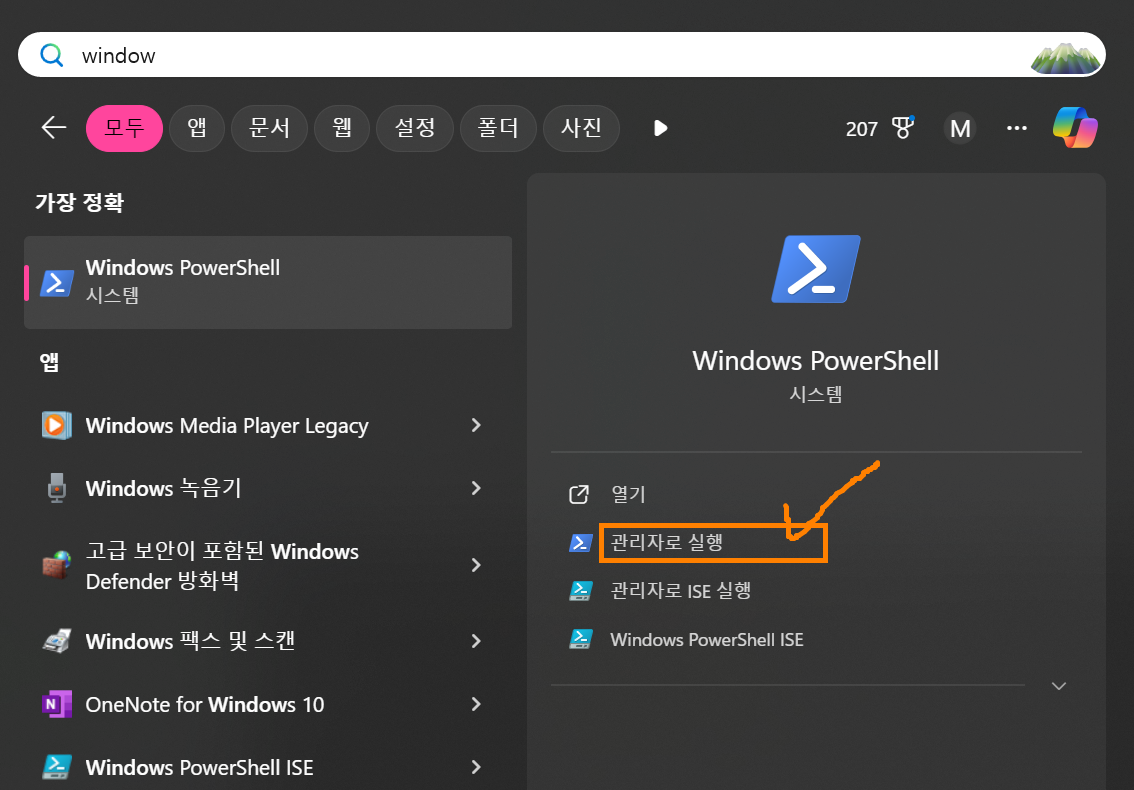This screenshot has height=790, width=1134.
Task: Choose 관리자로 ISE 실행
Action: tap(681, 591)
